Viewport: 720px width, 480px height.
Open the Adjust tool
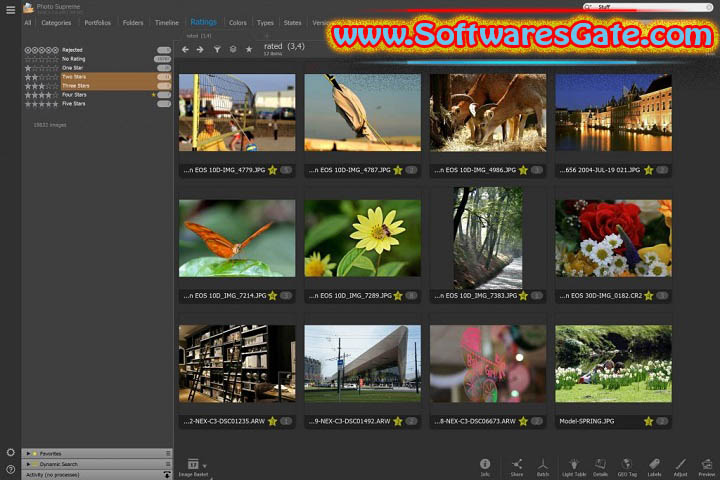(x=681, y=467)
